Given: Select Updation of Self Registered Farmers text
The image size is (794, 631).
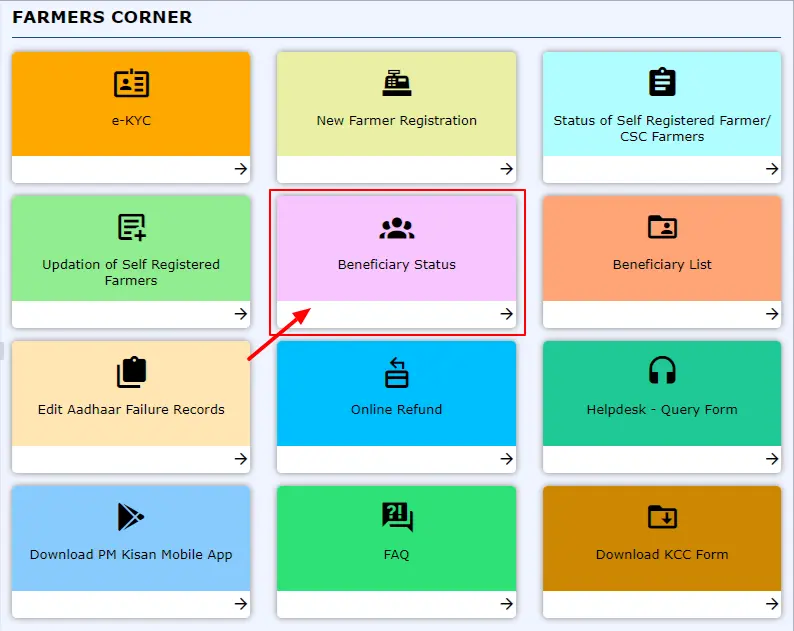Looking at the screenshot, I should [131, 272].
